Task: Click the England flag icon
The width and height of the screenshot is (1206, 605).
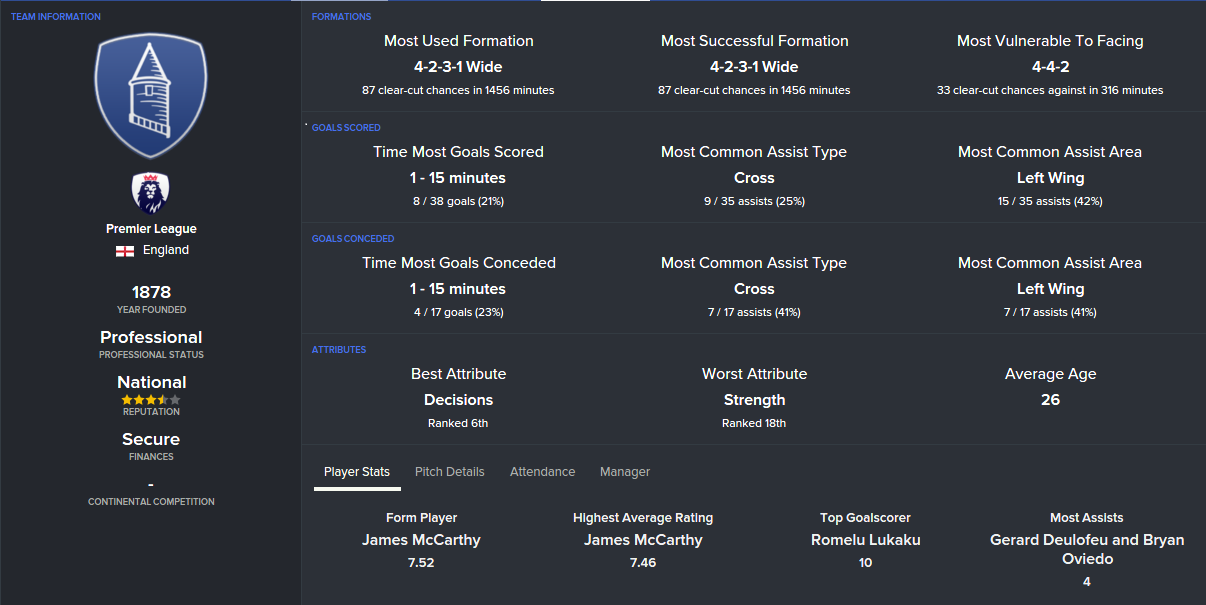Action: [x=125, y=251]
